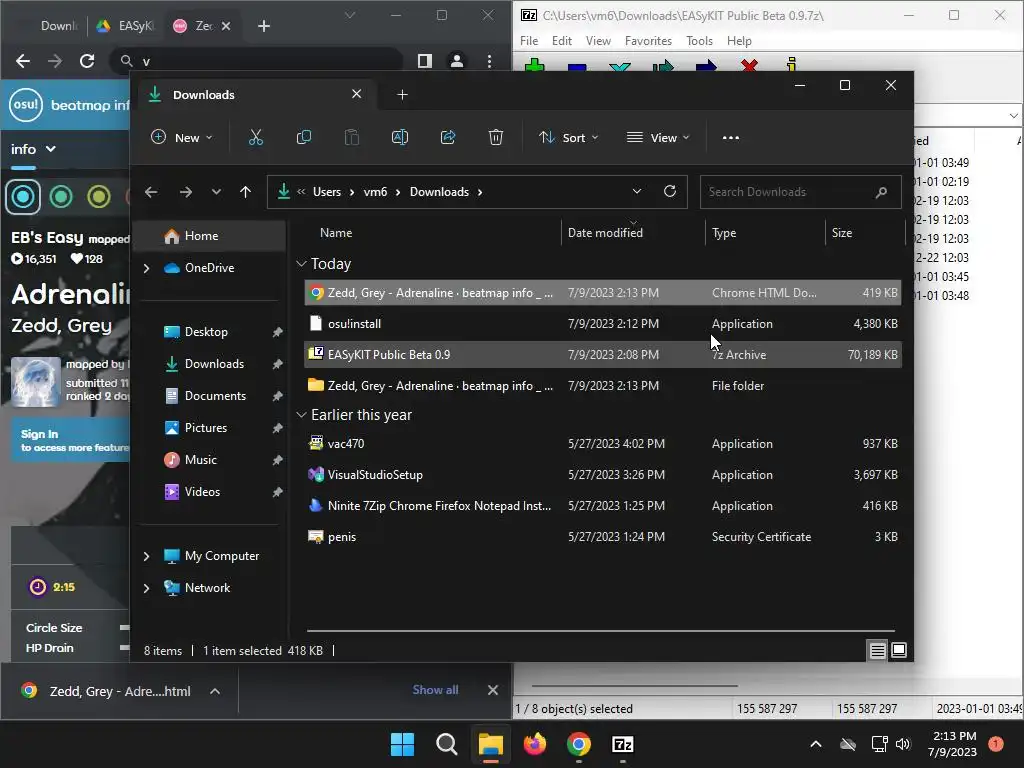Click Show all downloads in Chrome

click(436, 690)
